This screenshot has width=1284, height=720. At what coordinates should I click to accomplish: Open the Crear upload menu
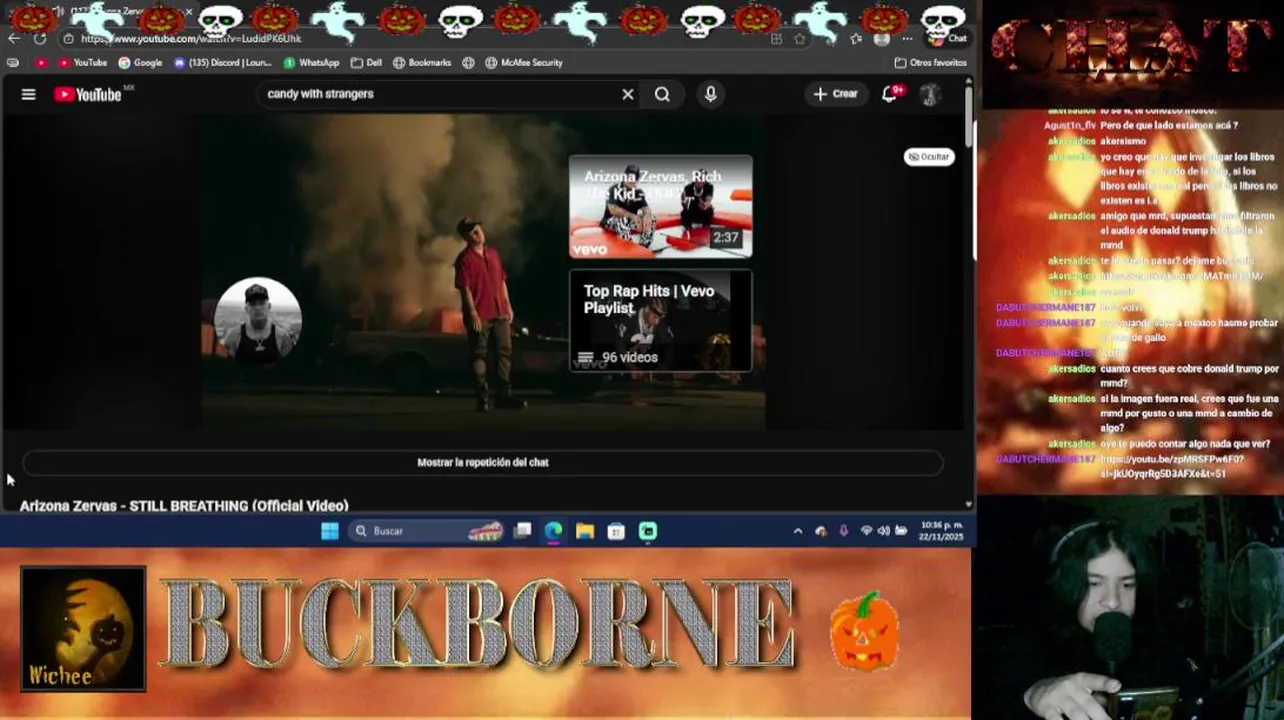tap(836, 94)
